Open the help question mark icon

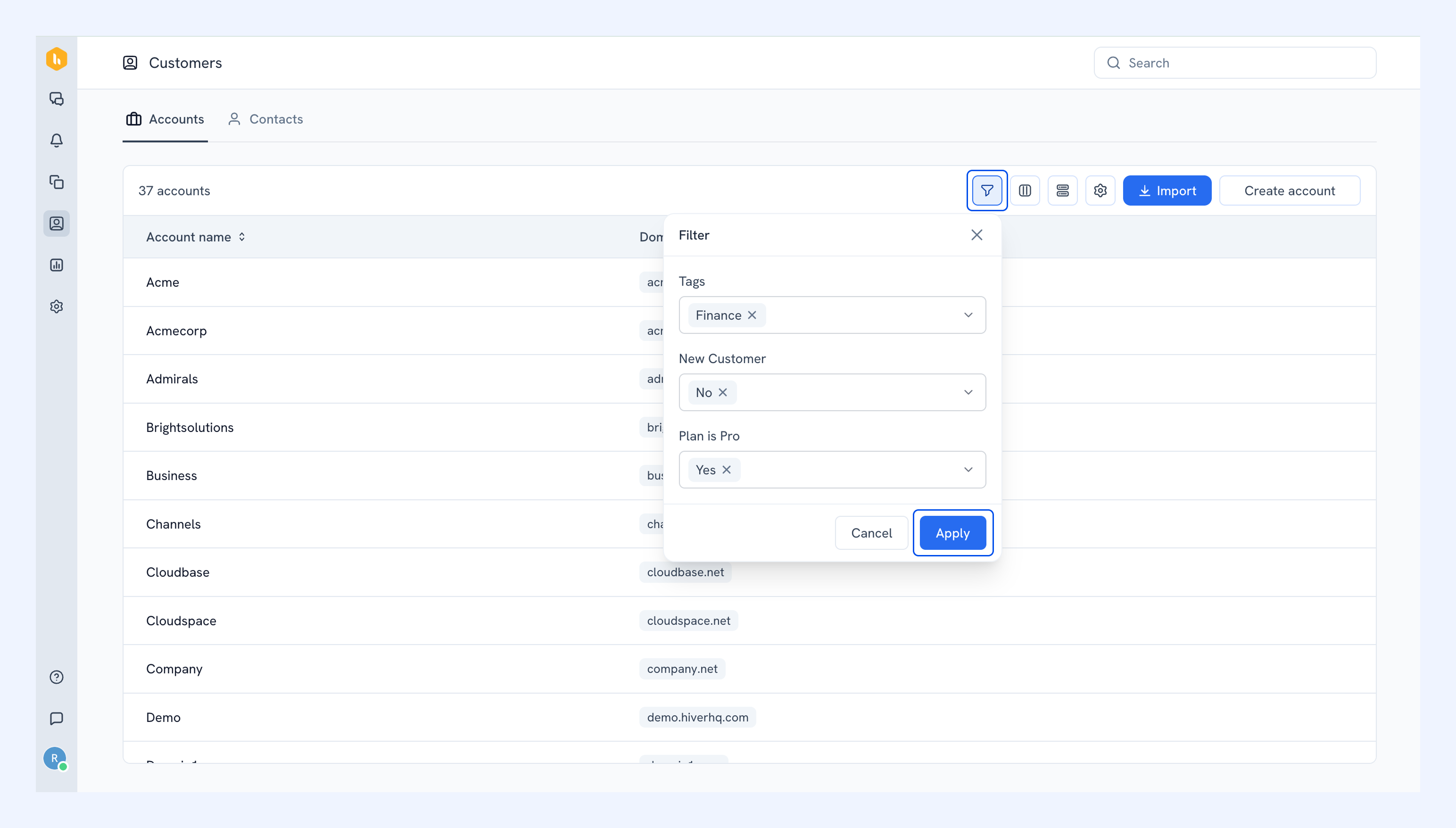coord(56,677)
